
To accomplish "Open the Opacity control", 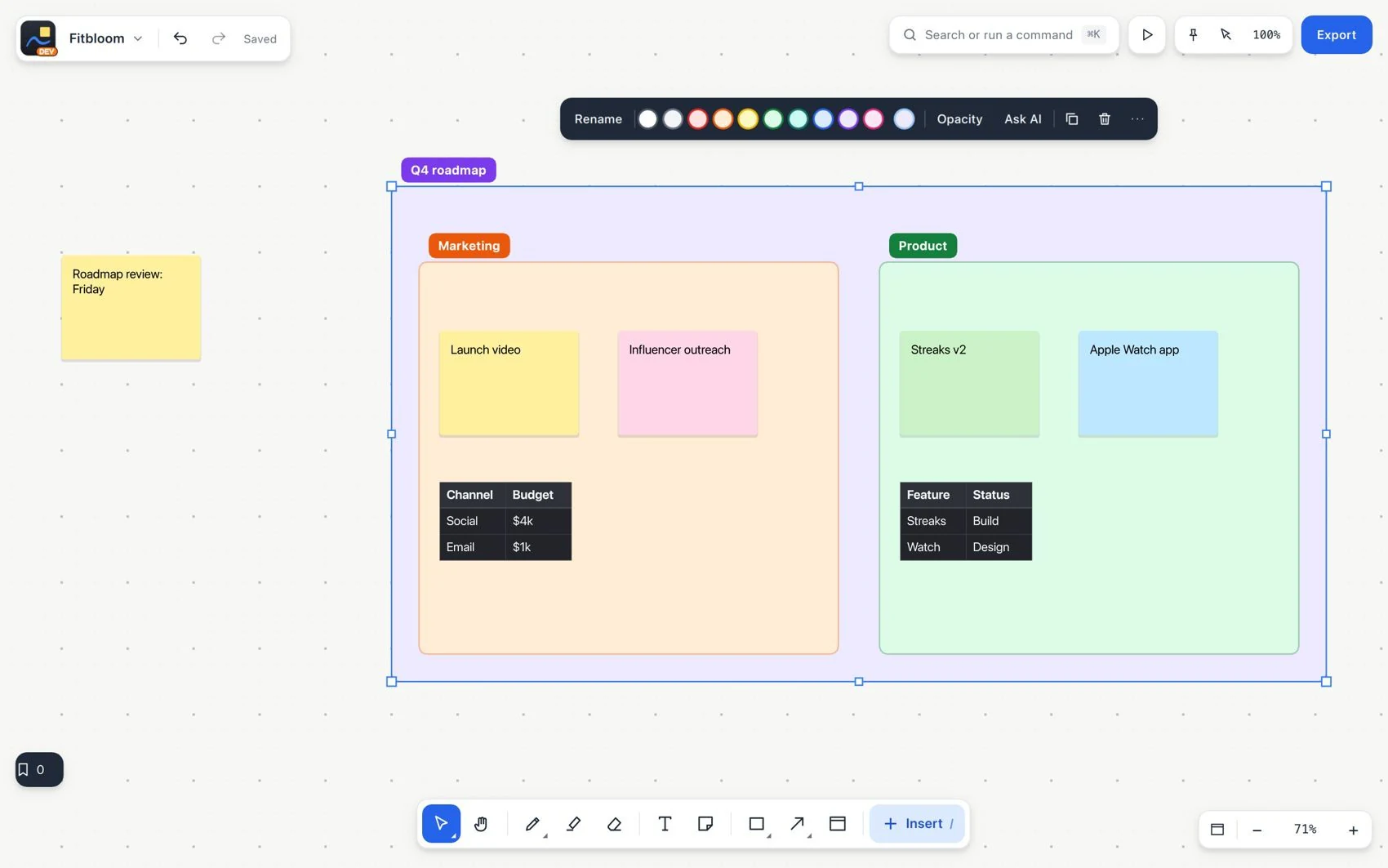I will click(959, 118).
